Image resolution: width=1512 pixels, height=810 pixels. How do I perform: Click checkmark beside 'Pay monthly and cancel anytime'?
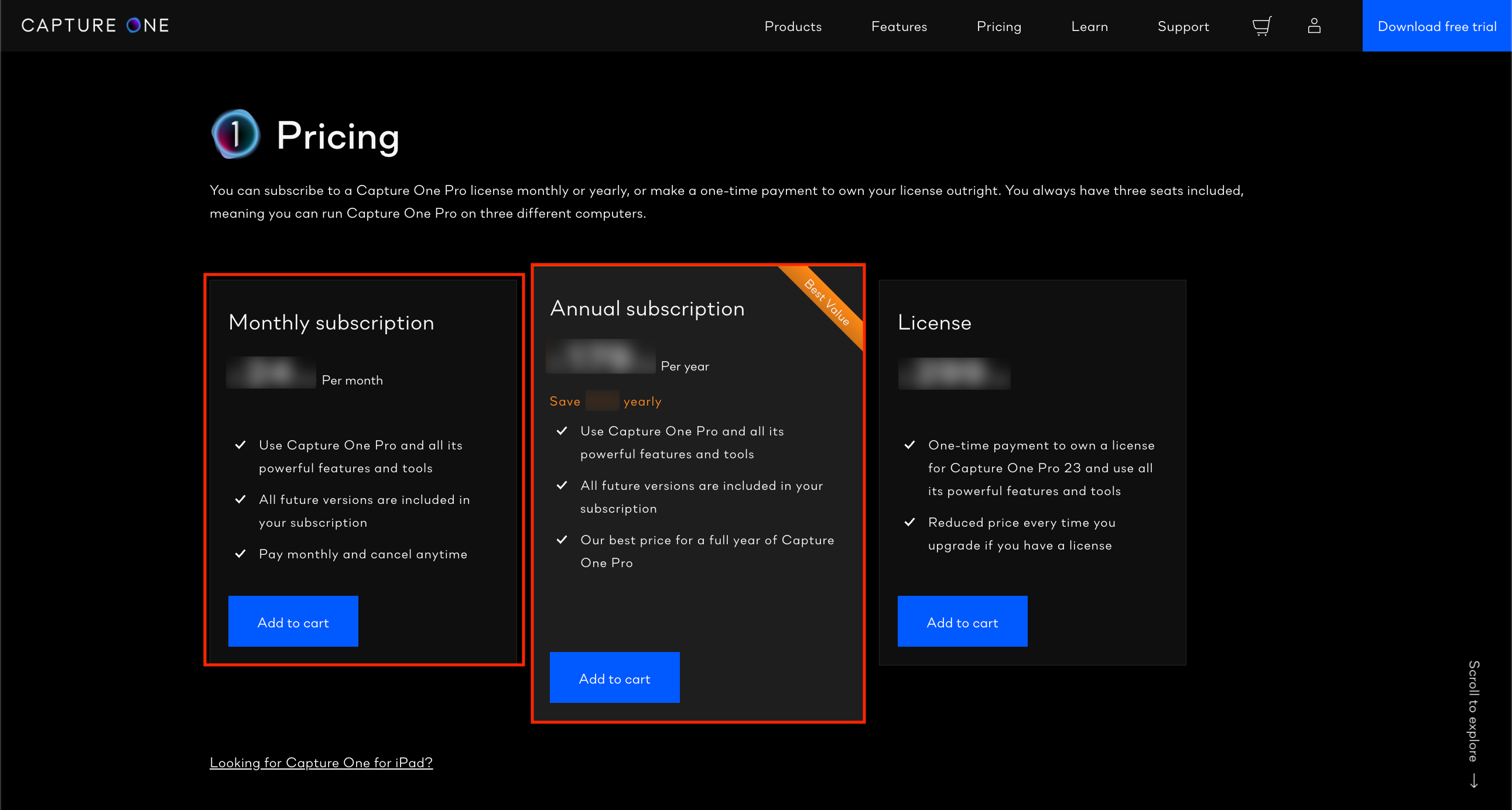click(240, 554)
